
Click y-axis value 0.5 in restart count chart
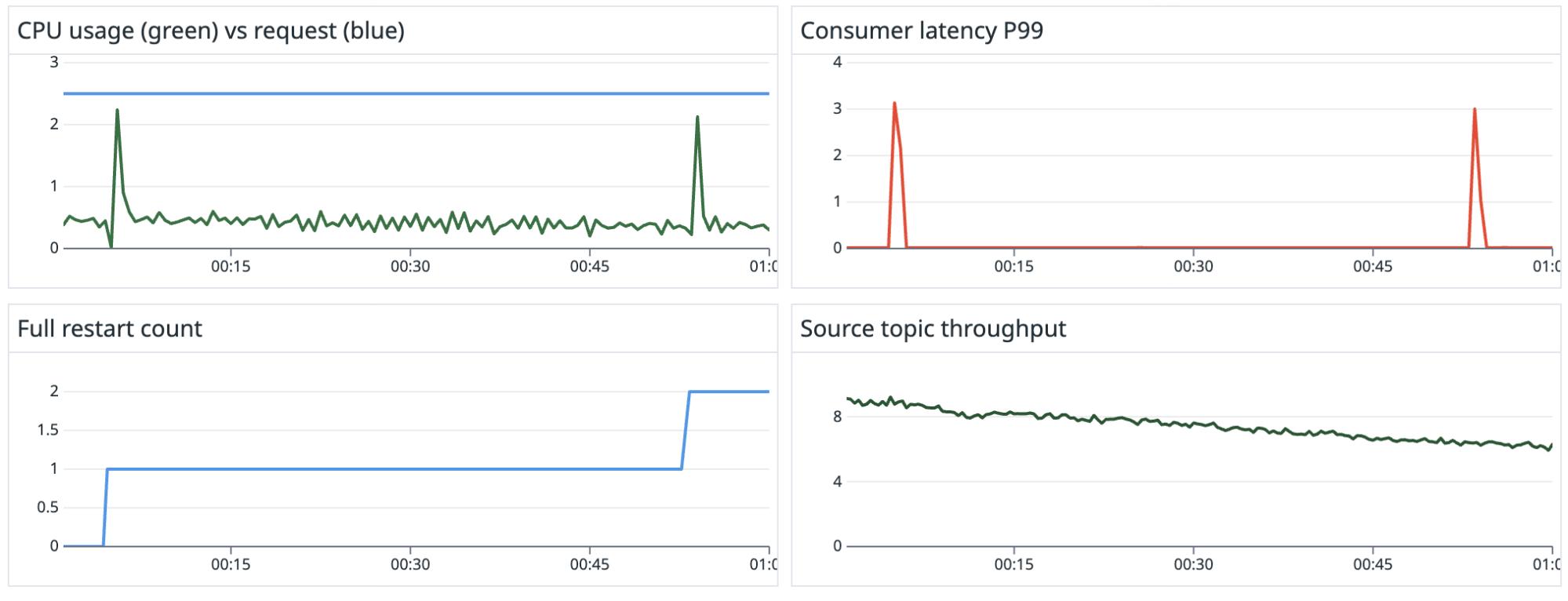pos(48,508)
